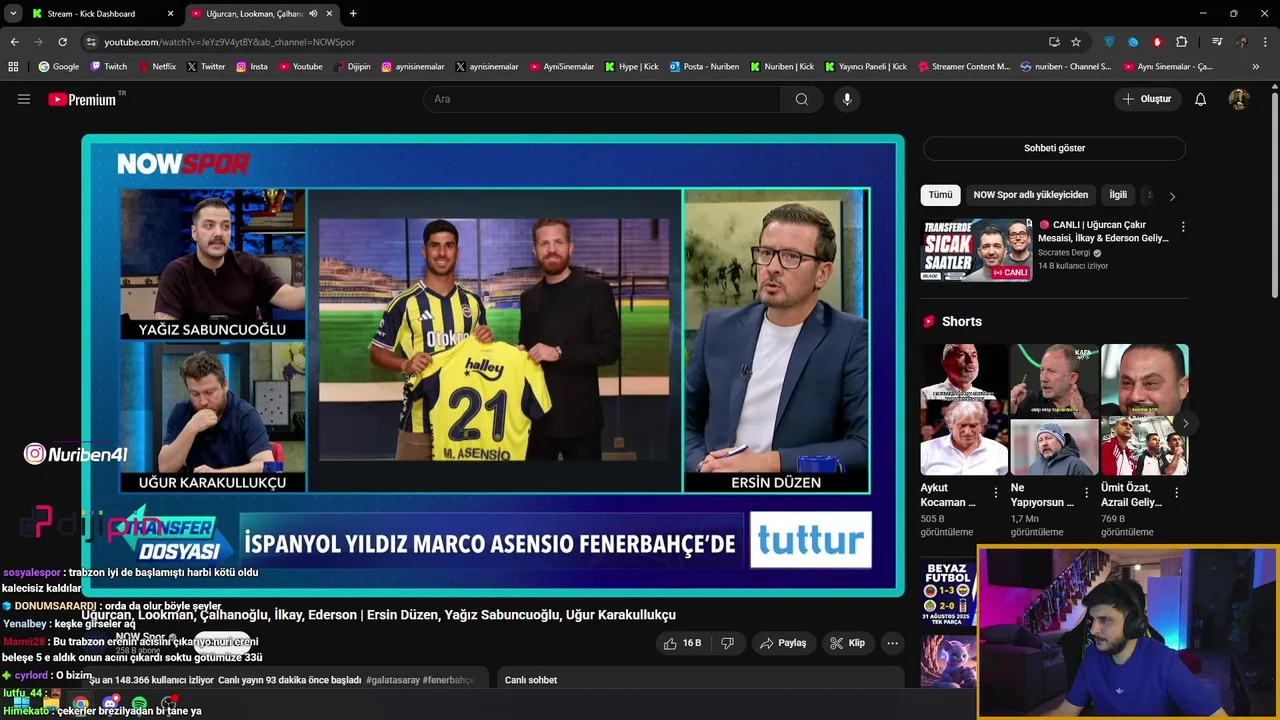Share the video with Paylaş
Image resolution: width=1280 pixels, height=720 pixels.
coord(783,643)
